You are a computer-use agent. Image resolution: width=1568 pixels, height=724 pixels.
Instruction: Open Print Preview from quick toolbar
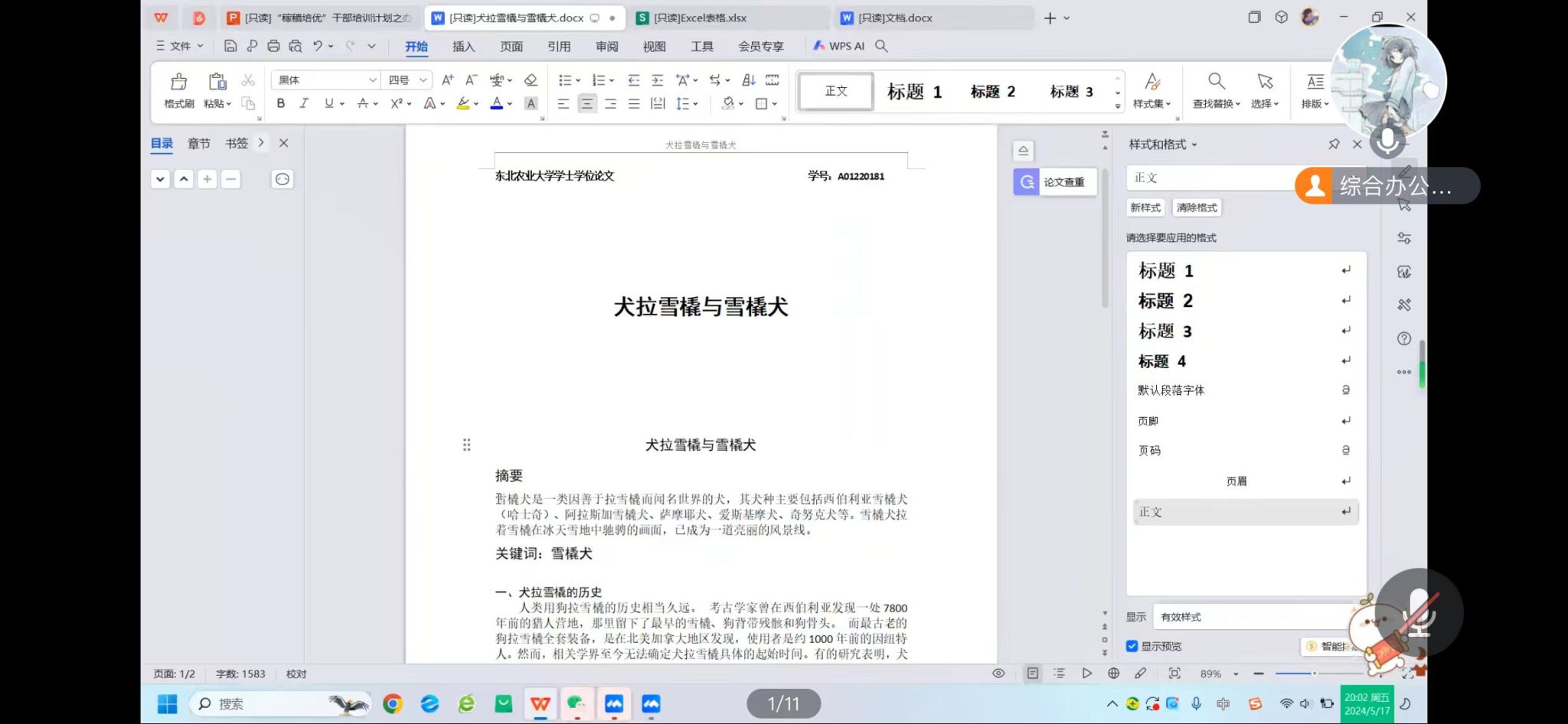coord(296,46)
